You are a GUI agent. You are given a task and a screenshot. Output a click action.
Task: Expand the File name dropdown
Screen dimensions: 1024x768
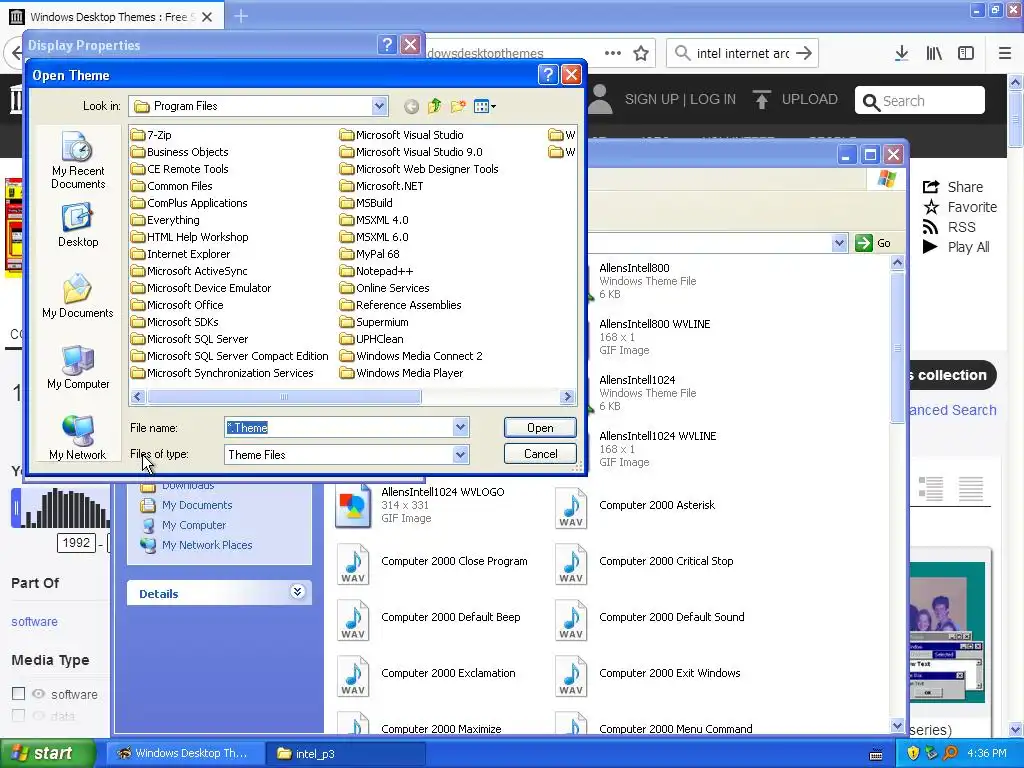click(460, 428)
